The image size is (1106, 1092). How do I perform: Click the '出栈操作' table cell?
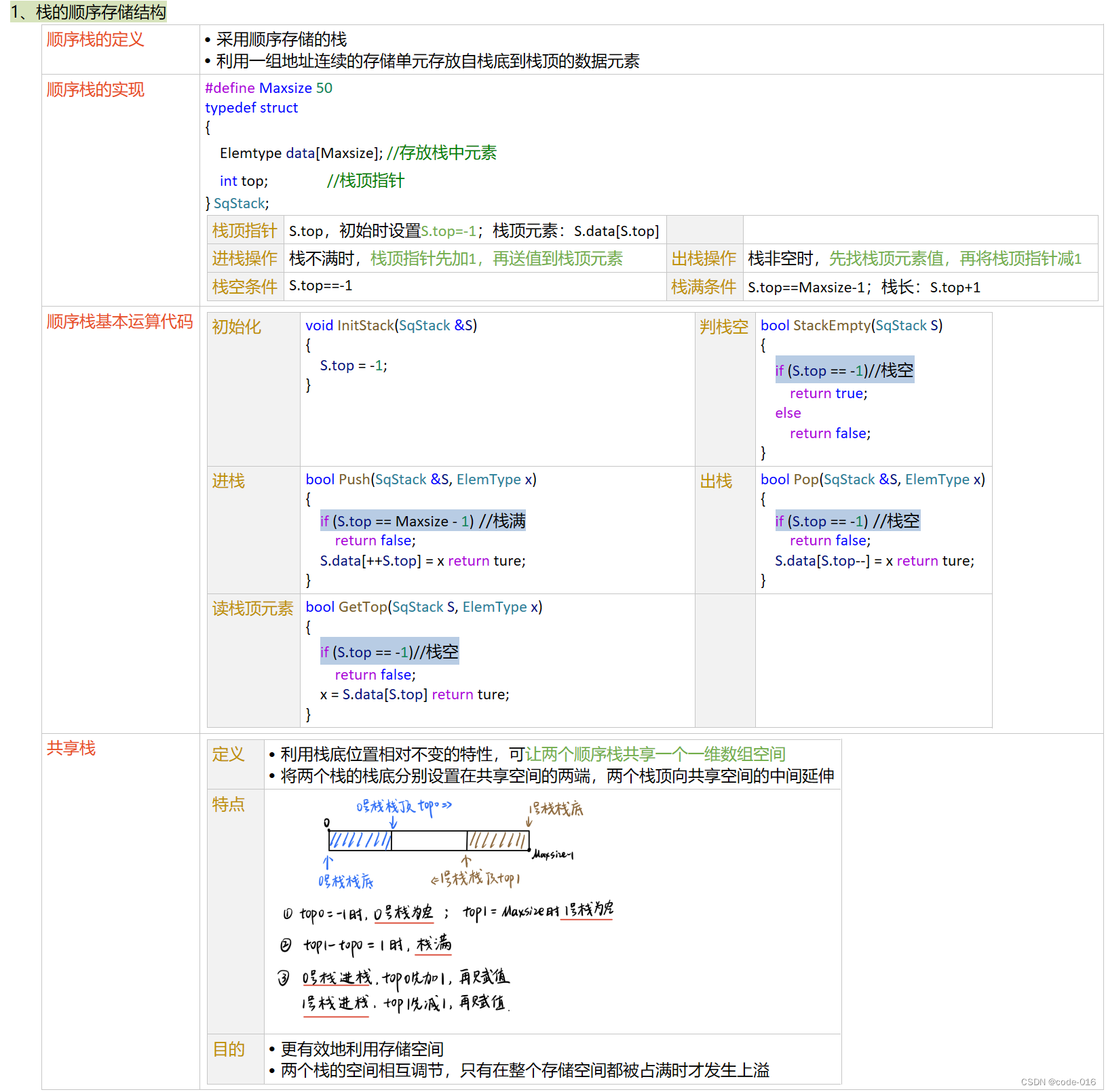(704, 258)
